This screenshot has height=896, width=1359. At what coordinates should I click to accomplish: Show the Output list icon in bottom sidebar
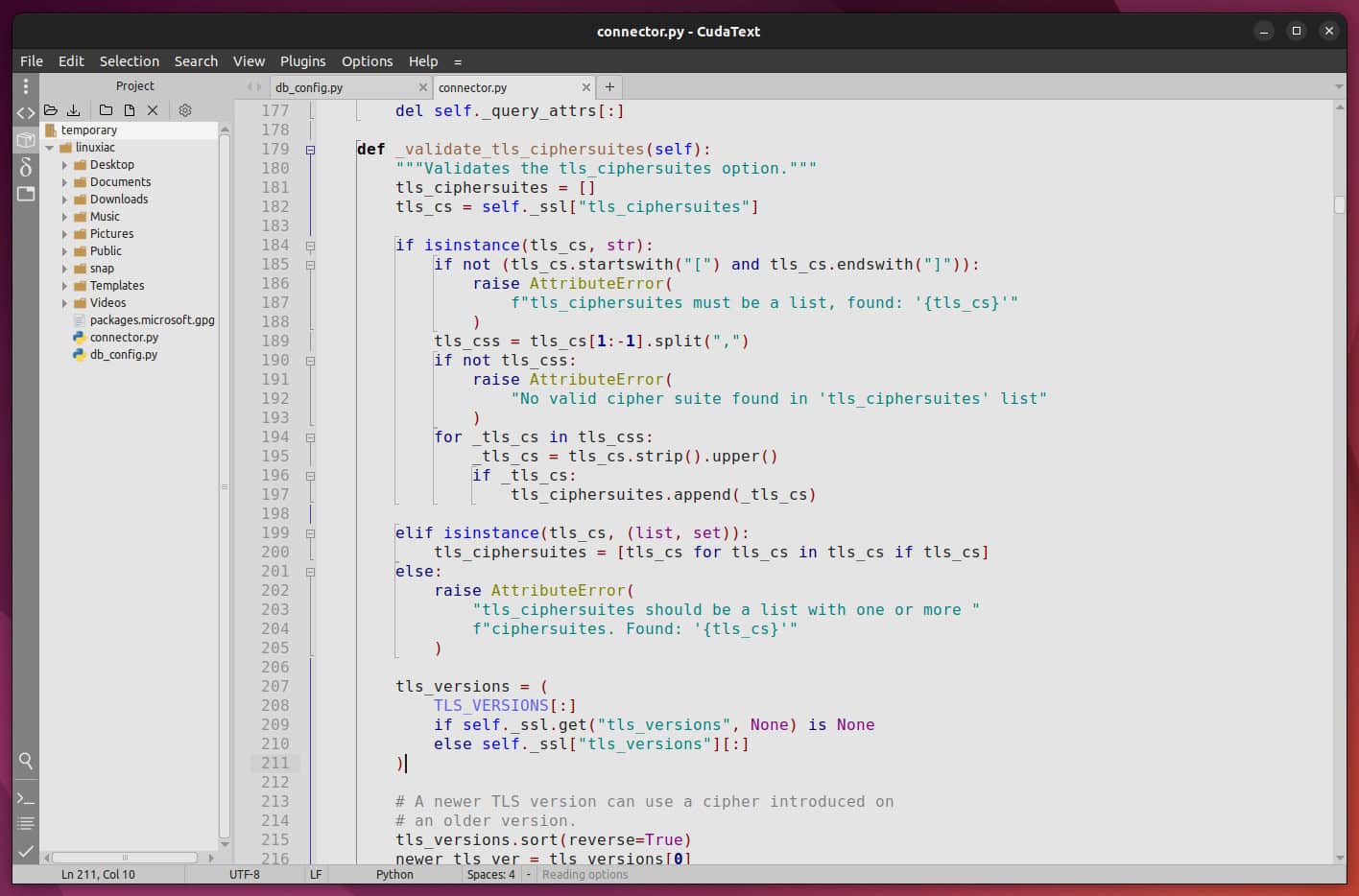(26, 823)
